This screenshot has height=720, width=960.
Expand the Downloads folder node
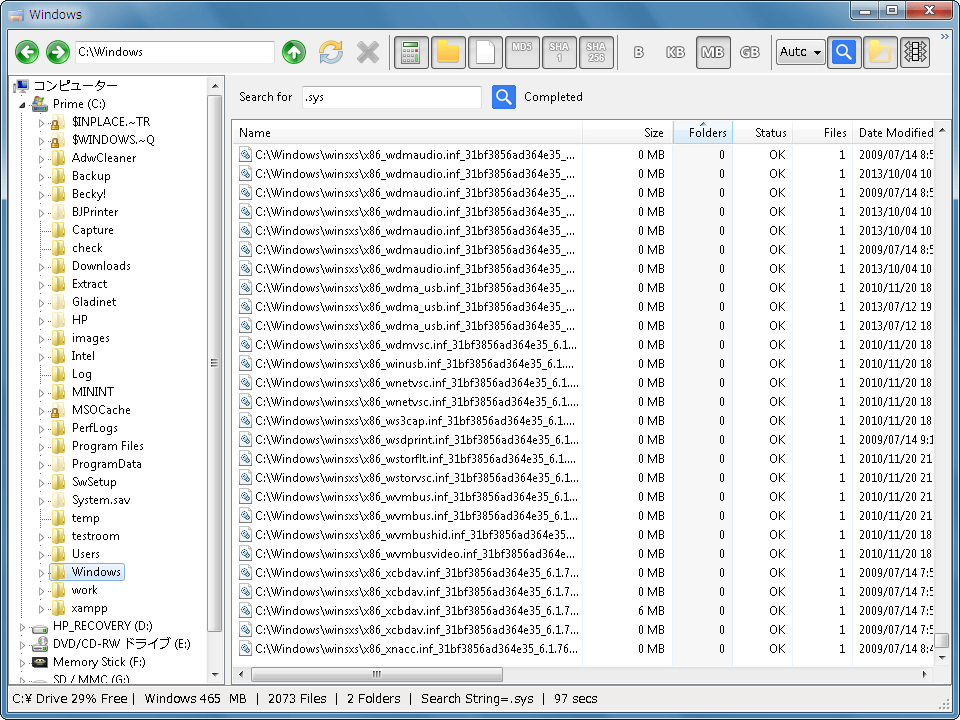[42, 267]
